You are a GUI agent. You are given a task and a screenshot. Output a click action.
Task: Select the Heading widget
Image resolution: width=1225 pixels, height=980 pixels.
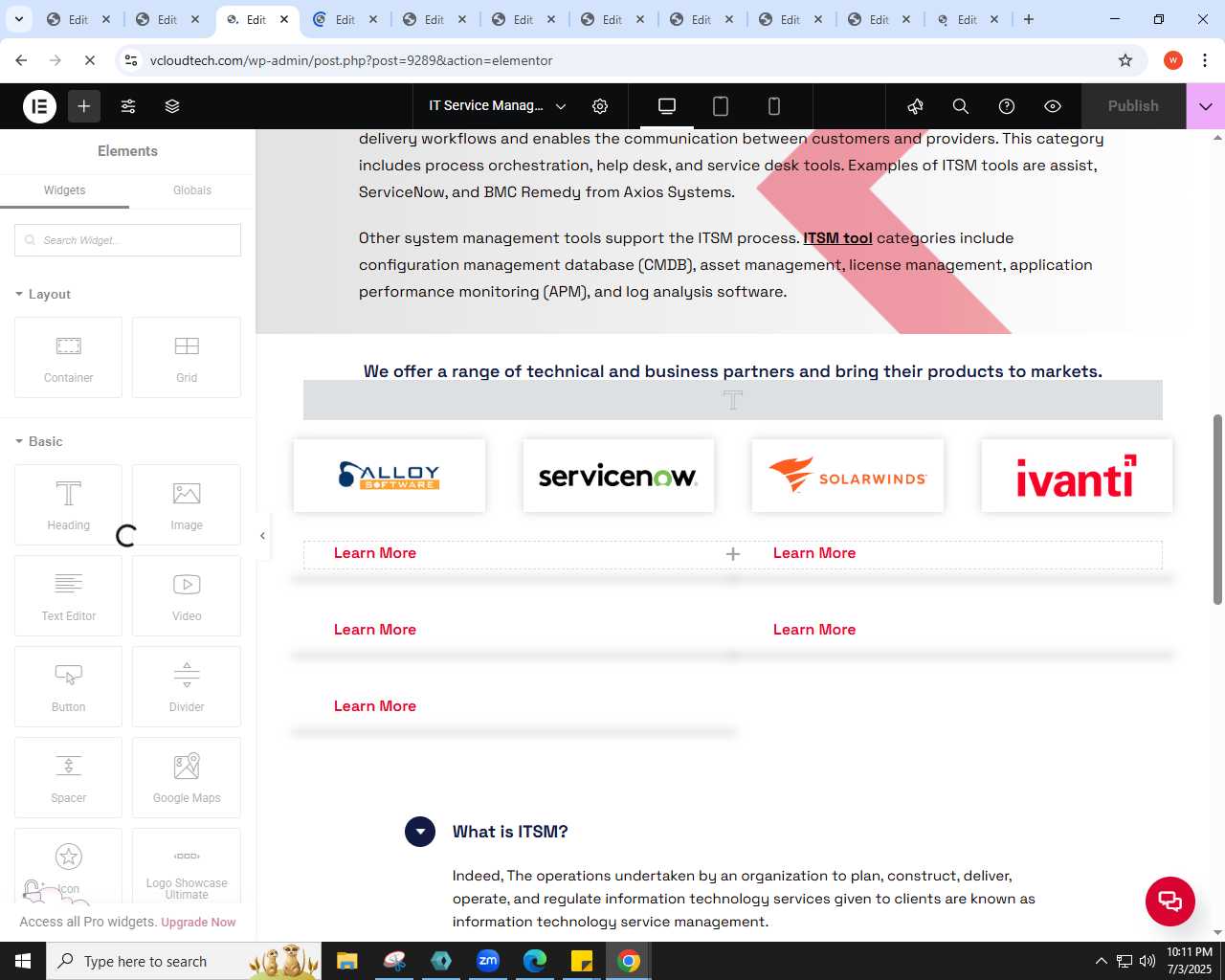tap(68, 504)
